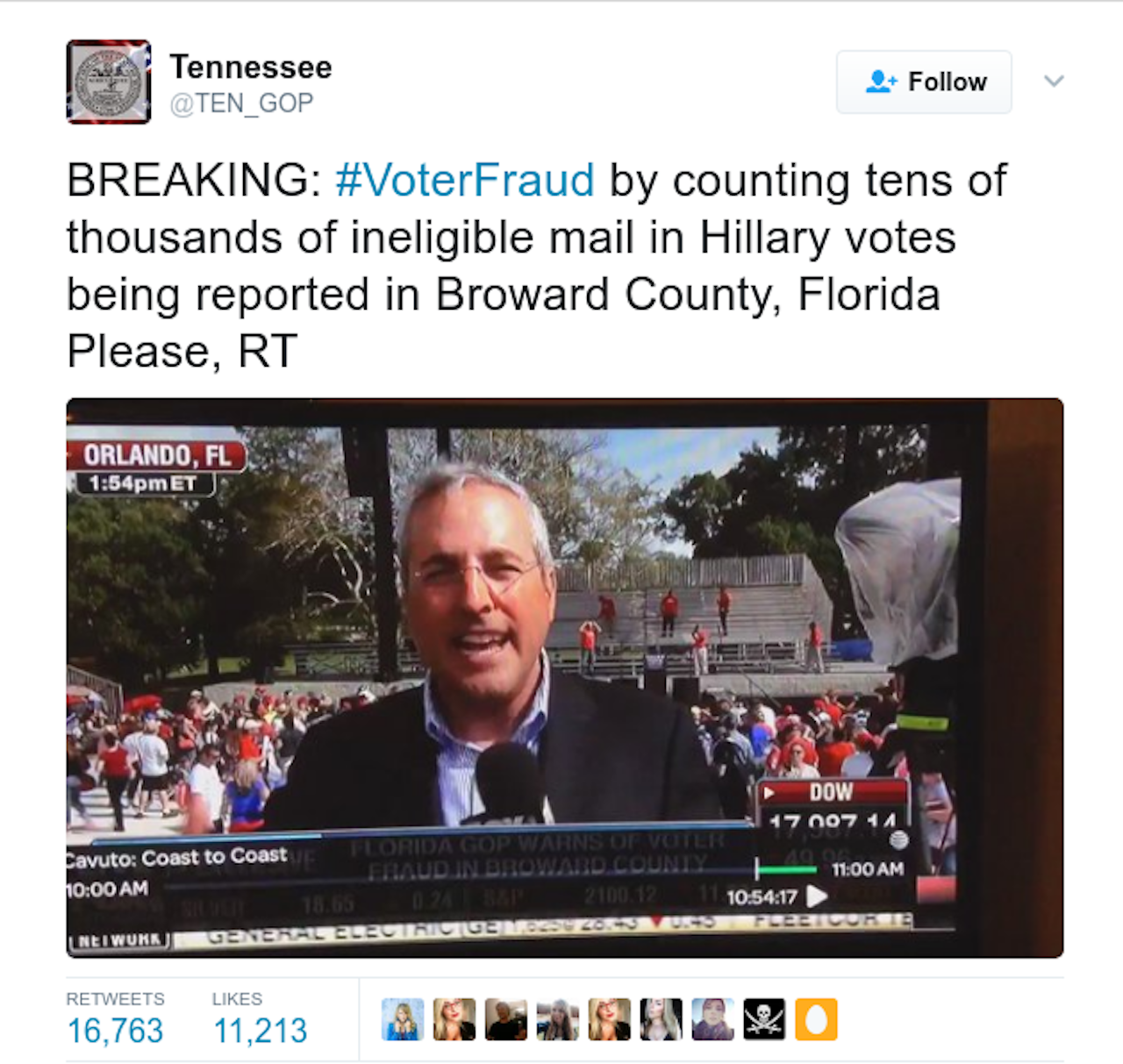Open the second liker's avatar
Viewport: 1123px width, 1064px height.
tap(454, 1019)
